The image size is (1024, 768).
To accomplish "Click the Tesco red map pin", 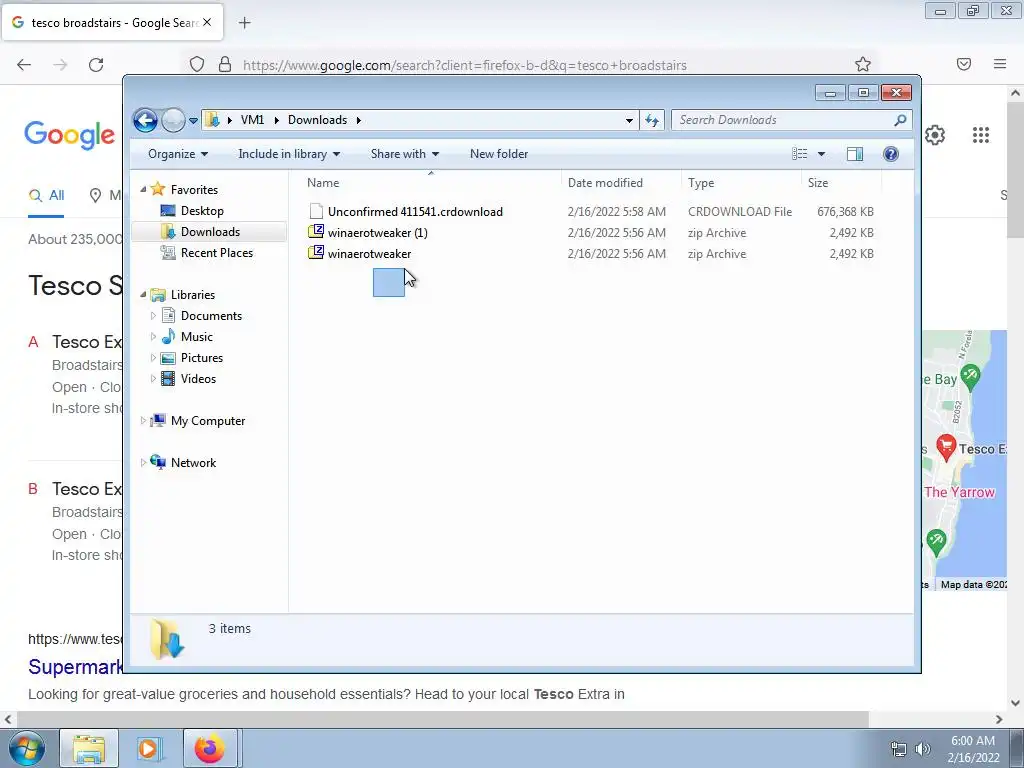I will pyautogui.click(x=946, y=447).
